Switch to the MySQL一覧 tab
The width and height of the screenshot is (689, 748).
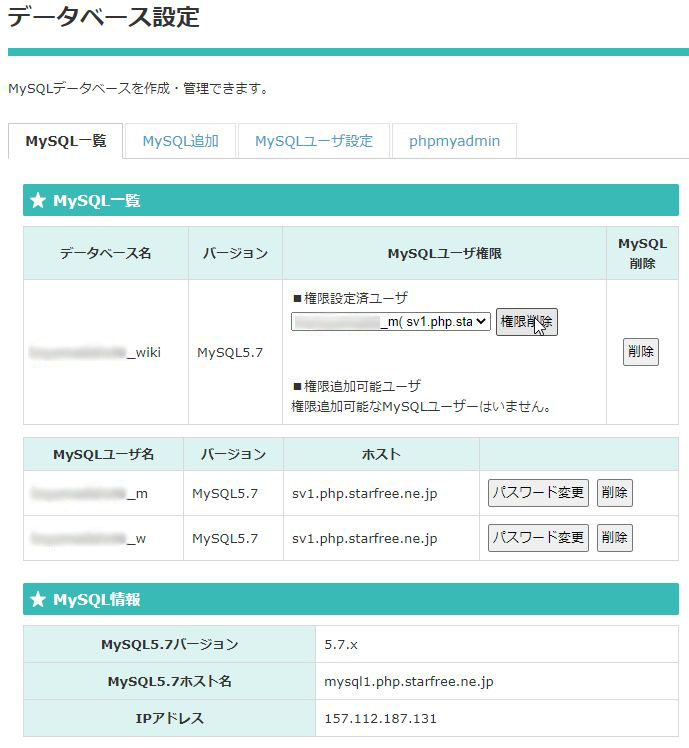65,141
